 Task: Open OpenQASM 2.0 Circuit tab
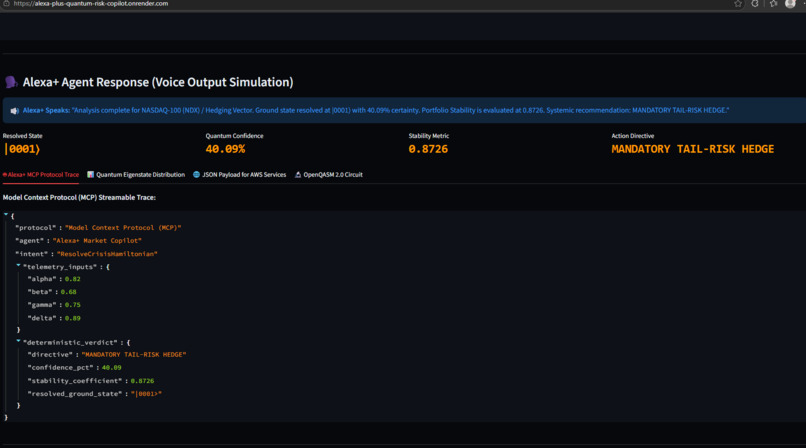click(328, 175)
